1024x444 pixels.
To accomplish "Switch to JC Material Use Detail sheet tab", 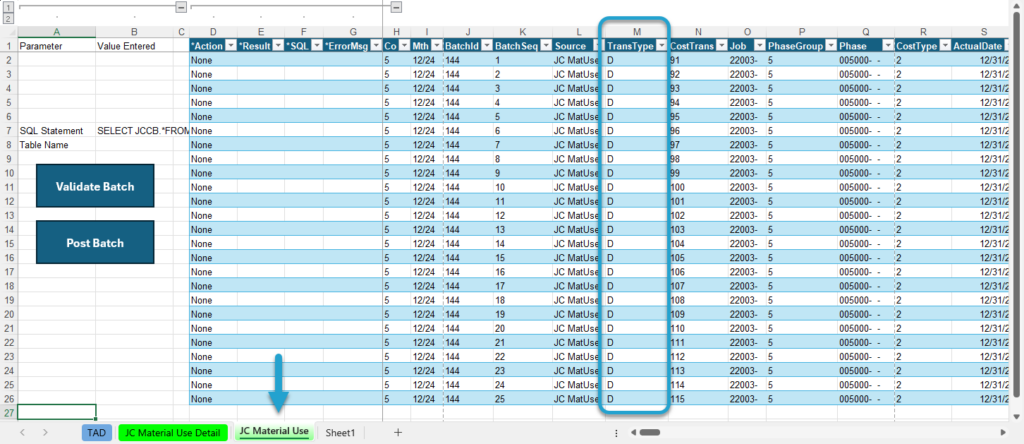I will point(172,432).
